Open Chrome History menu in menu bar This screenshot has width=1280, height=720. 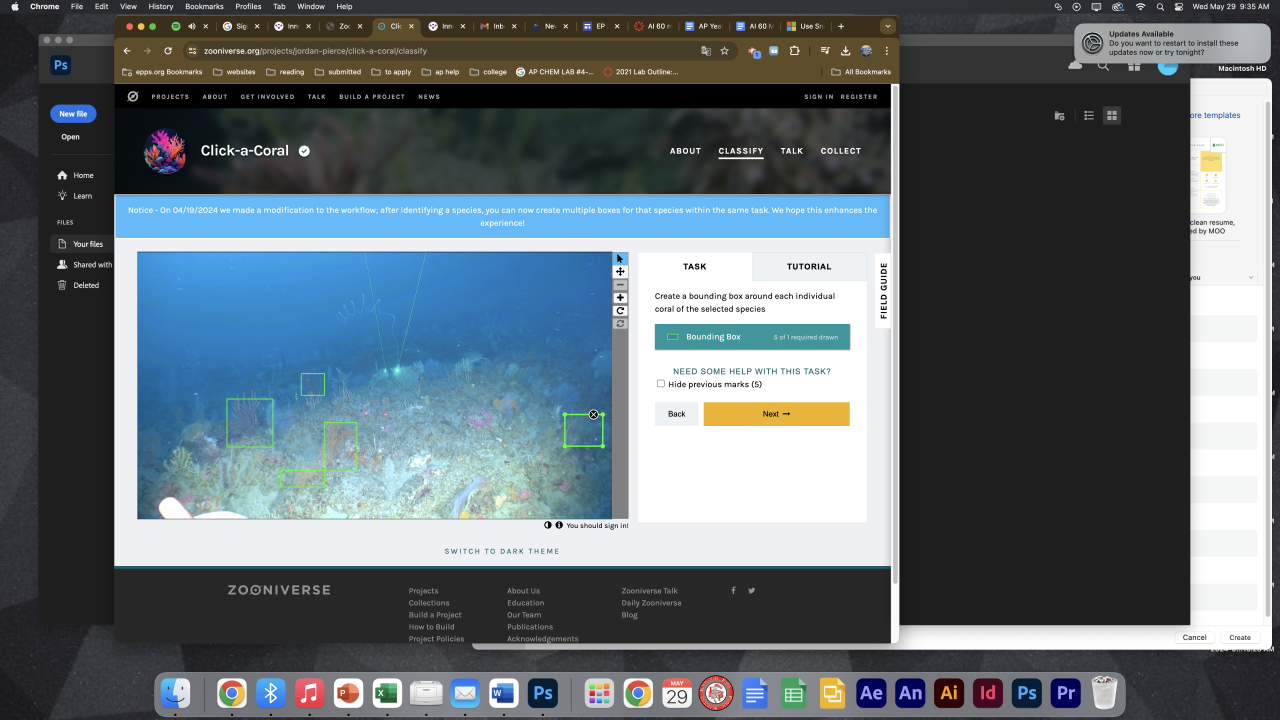[x=160, y=6]
